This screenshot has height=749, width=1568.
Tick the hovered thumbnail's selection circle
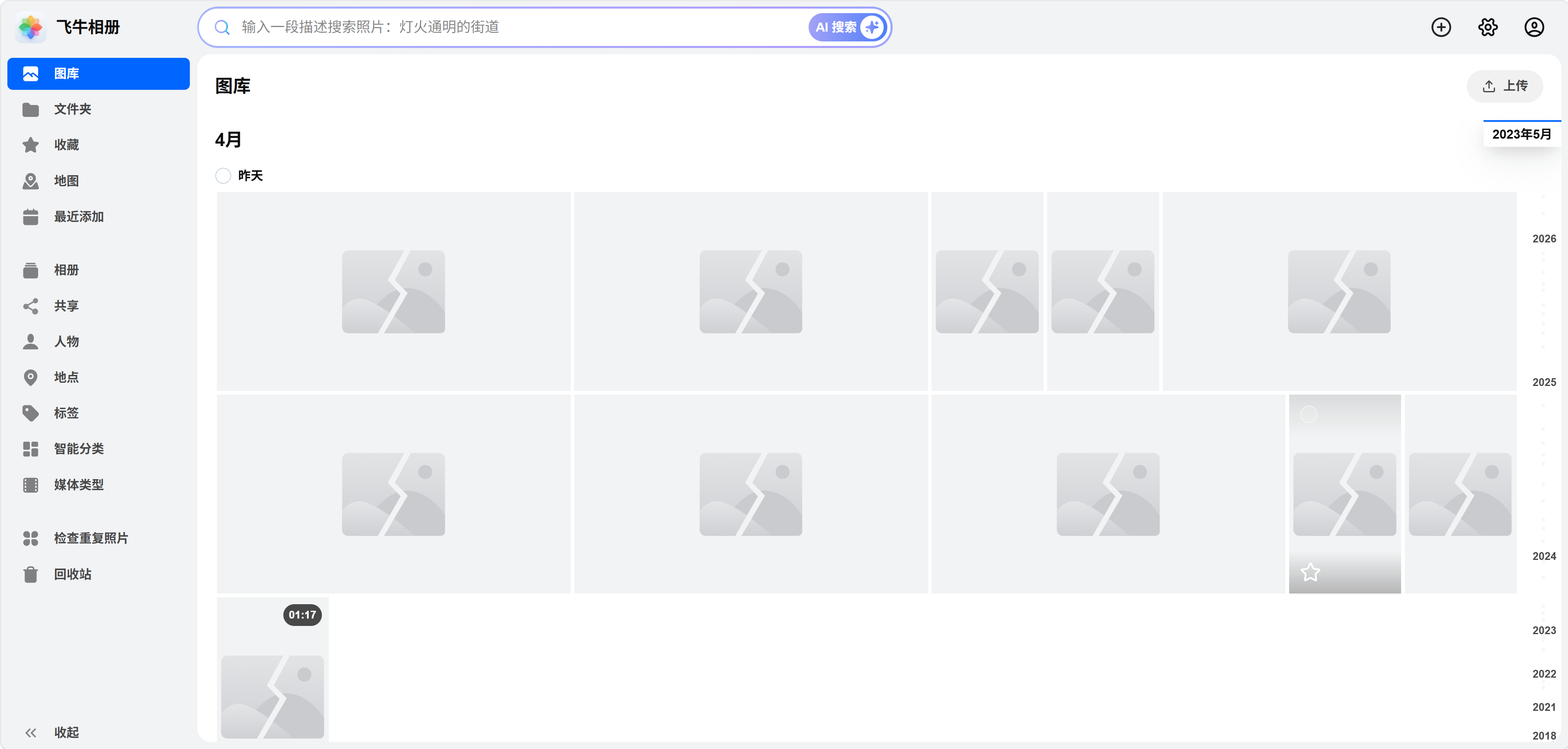(x=1309, y=415)
